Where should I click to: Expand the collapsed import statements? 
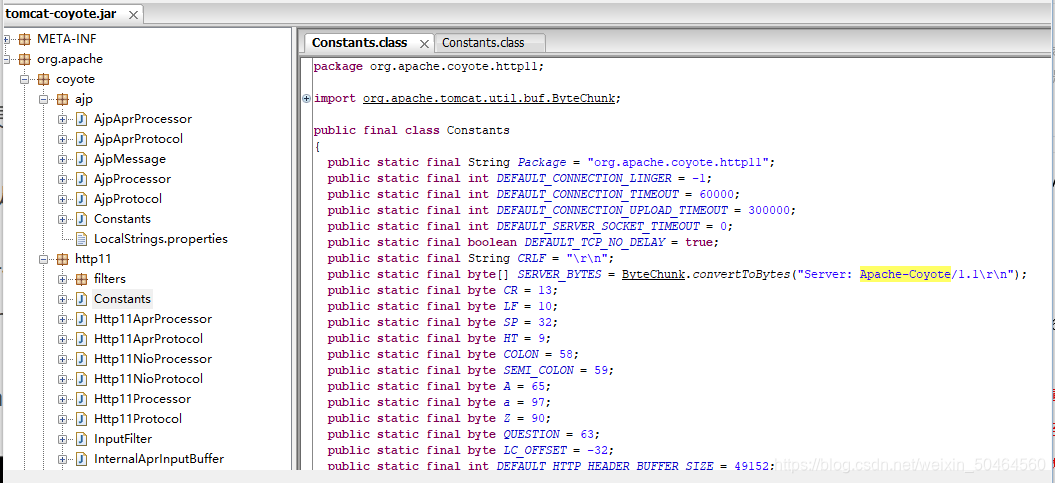pos(307,98)
